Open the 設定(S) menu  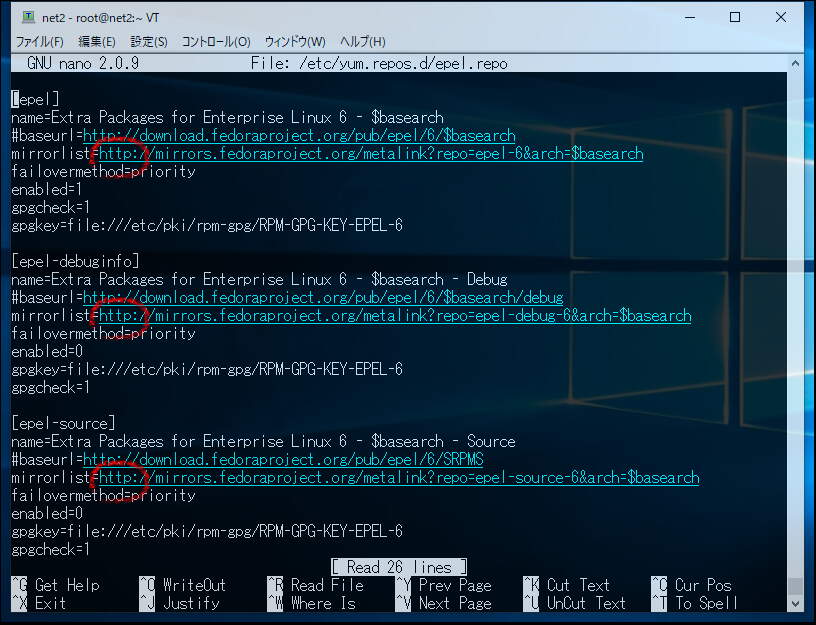coord(149,42)
